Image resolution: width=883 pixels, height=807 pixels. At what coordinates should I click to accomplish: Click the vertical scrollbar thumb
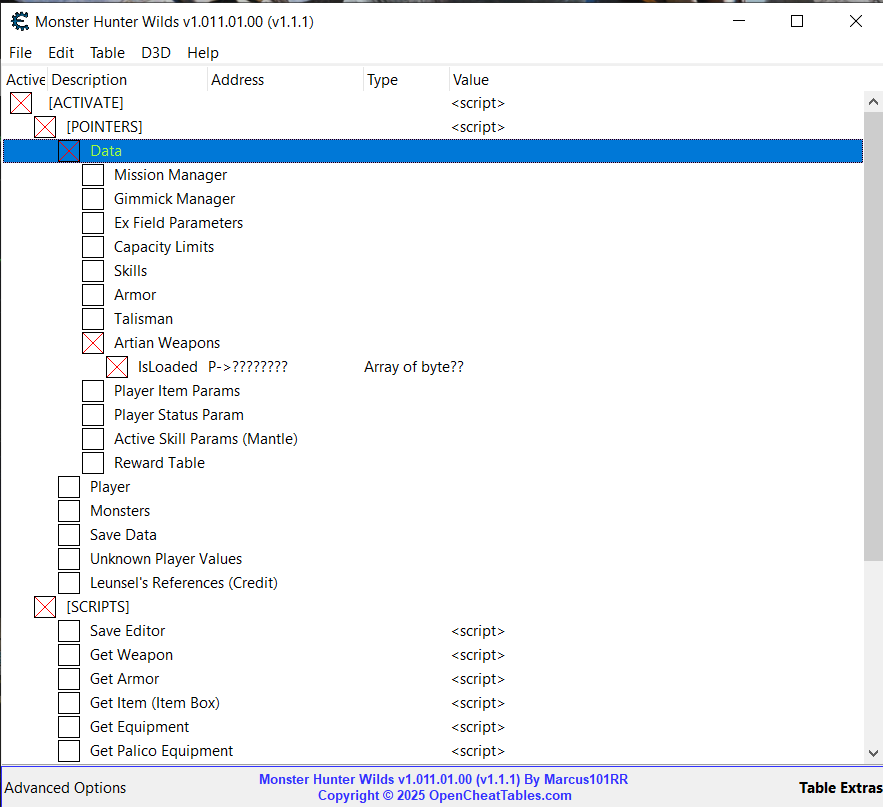873,336
